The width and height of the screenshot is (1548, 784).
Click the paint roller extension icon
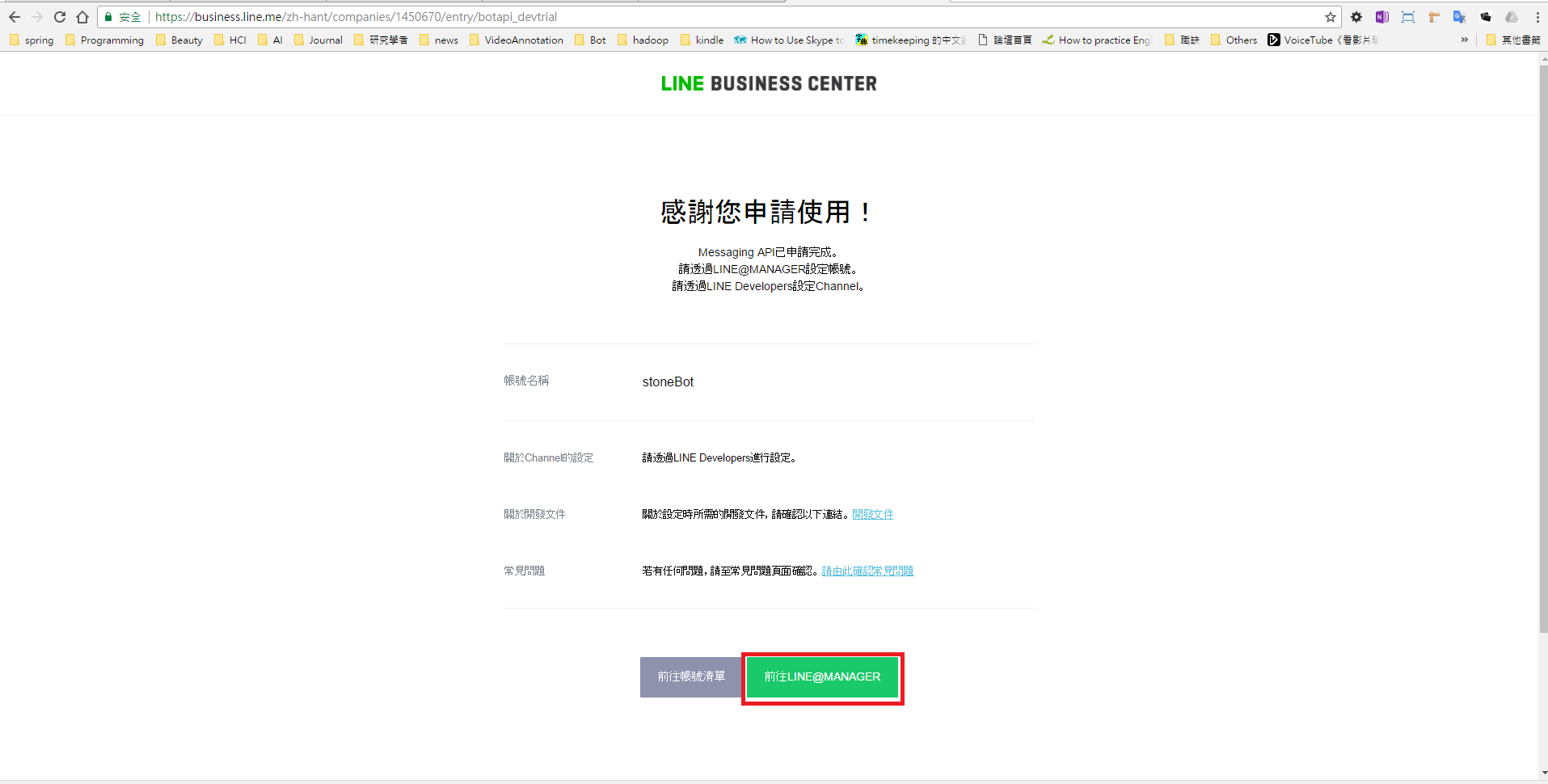pos(1434,17)
